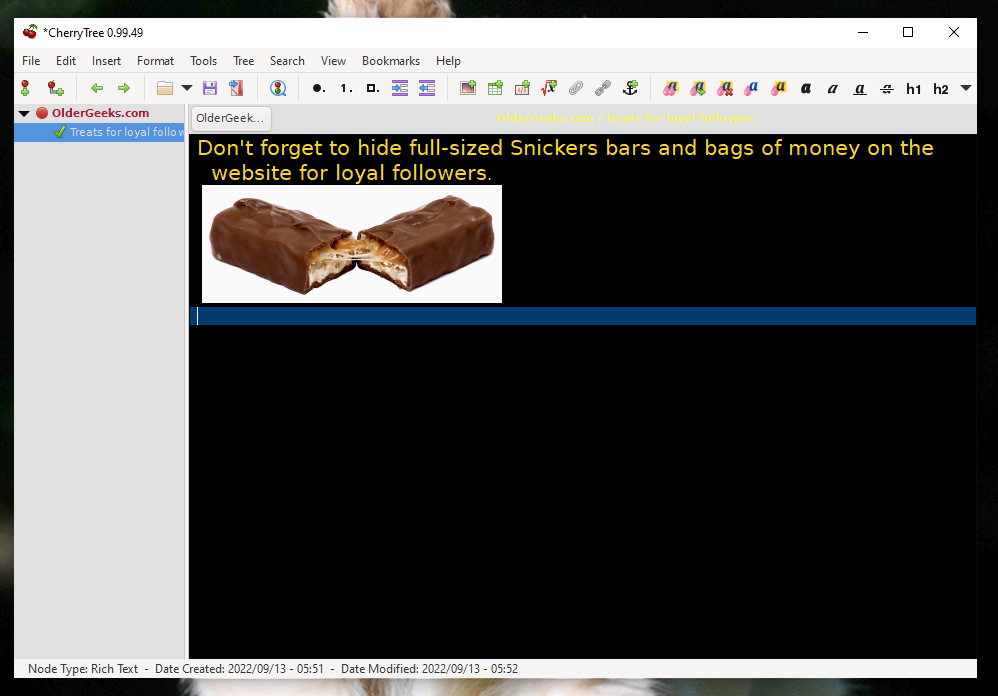Click the OlderGeek... tab button

[231, 118]
